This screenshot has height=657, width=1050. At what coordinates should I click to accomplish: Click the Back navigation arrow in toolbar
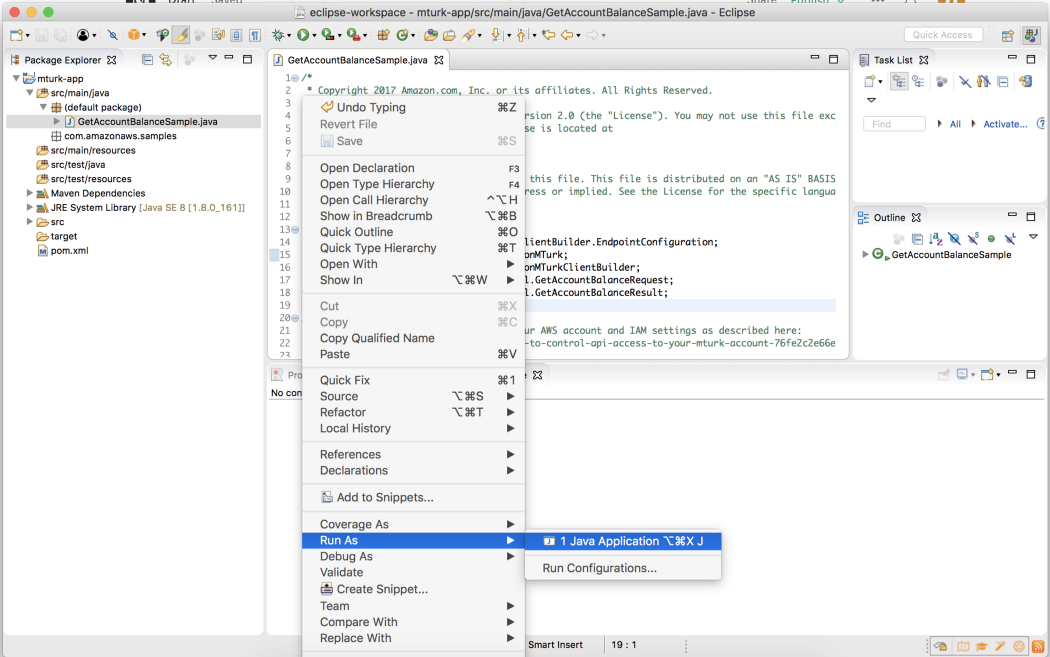(x=567, y=35)
